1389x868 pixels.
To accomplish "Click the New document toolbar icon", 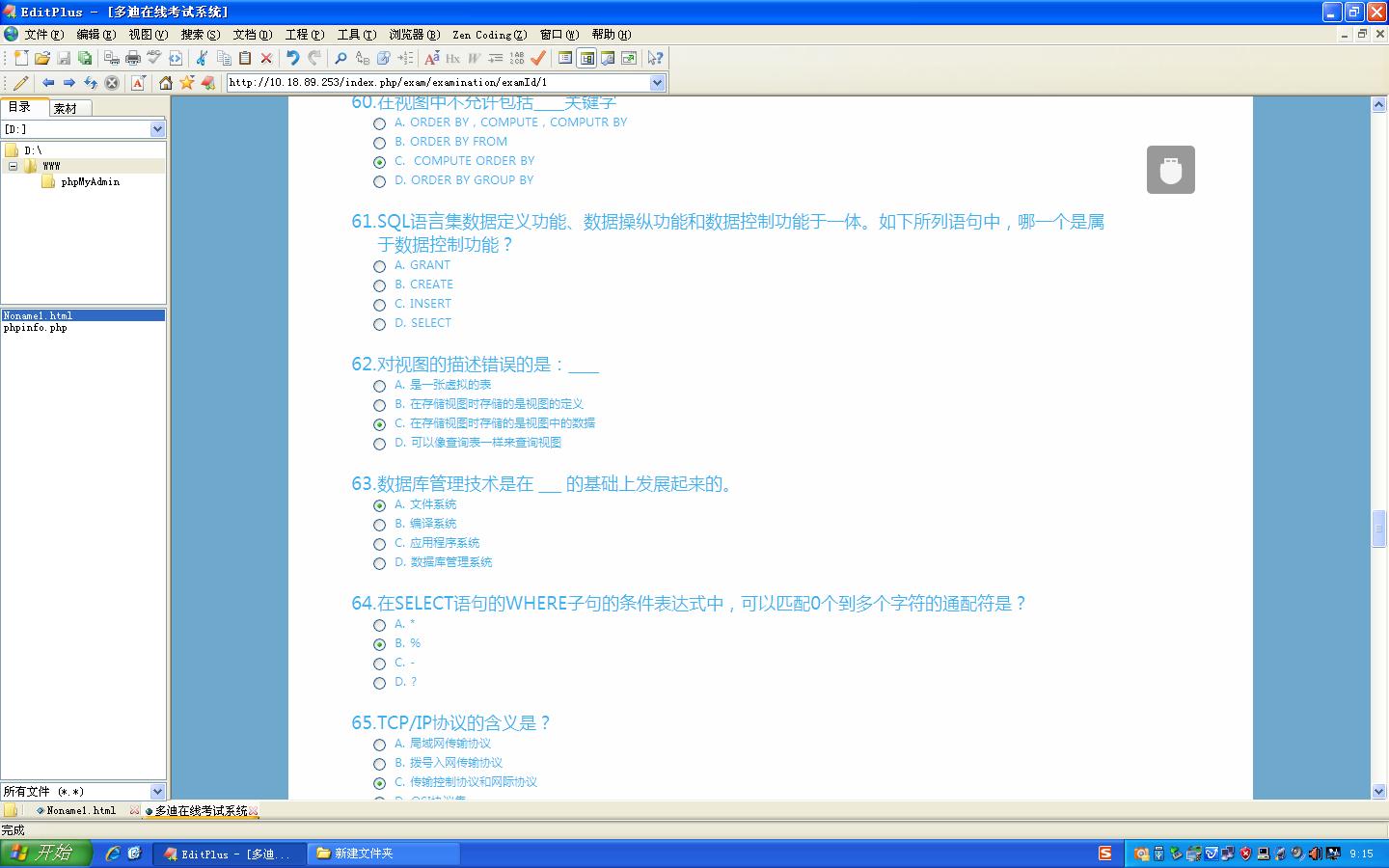I will pyautogui.click(x=21, y=58).
